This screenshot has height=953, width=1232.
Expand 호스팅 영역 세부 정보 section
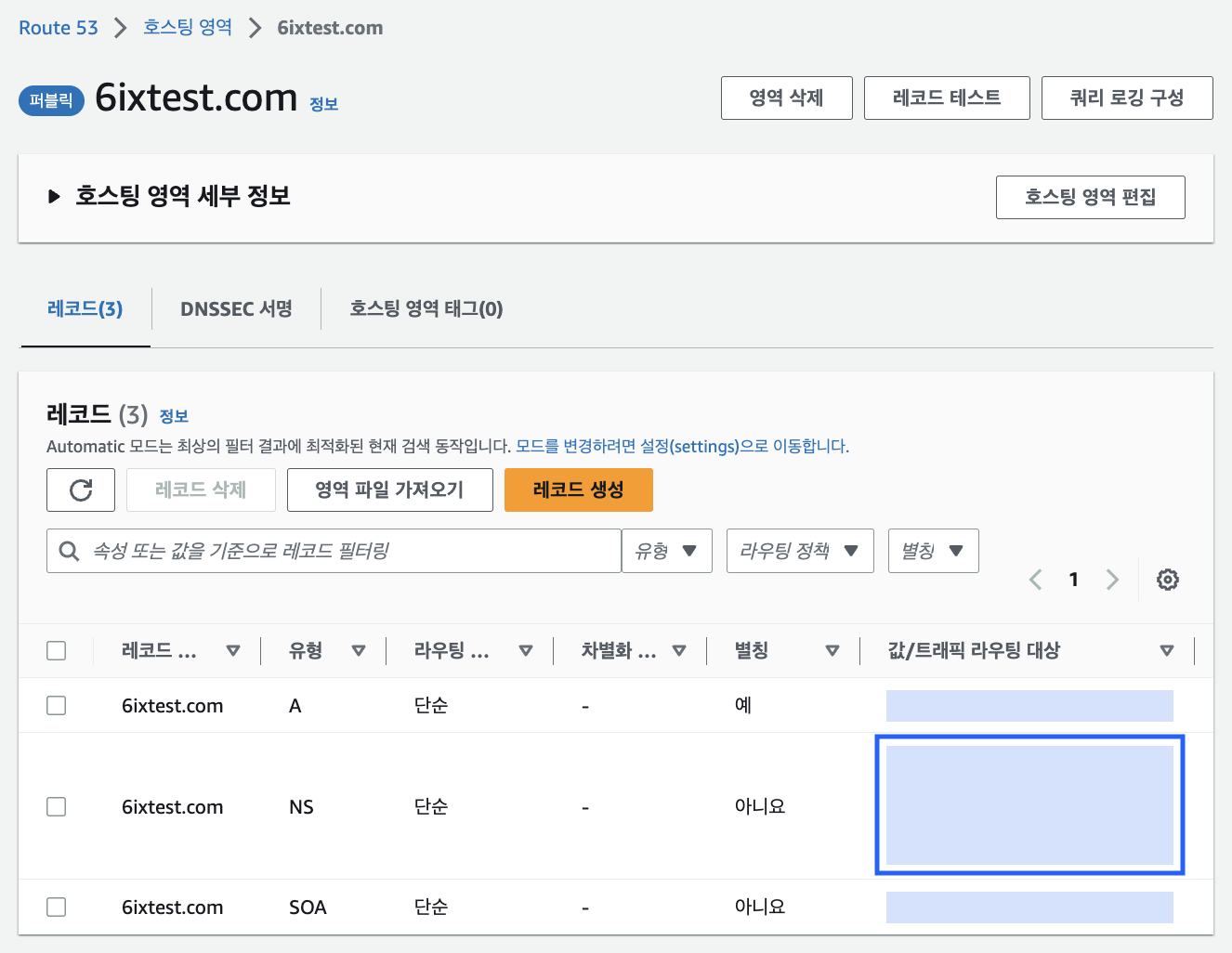[x=54, y=196]
